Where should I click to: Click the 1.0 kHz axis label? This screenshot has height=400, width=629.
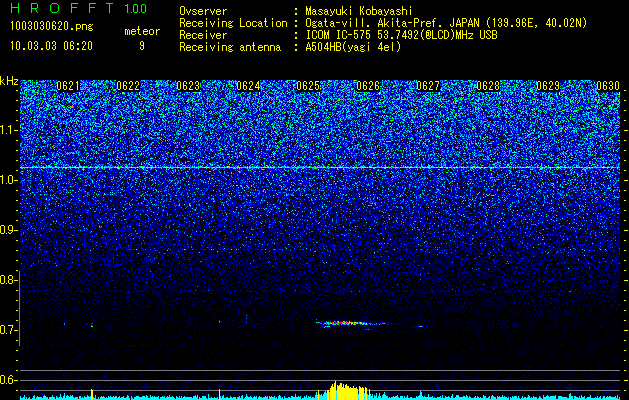click(x=7, y=180)
